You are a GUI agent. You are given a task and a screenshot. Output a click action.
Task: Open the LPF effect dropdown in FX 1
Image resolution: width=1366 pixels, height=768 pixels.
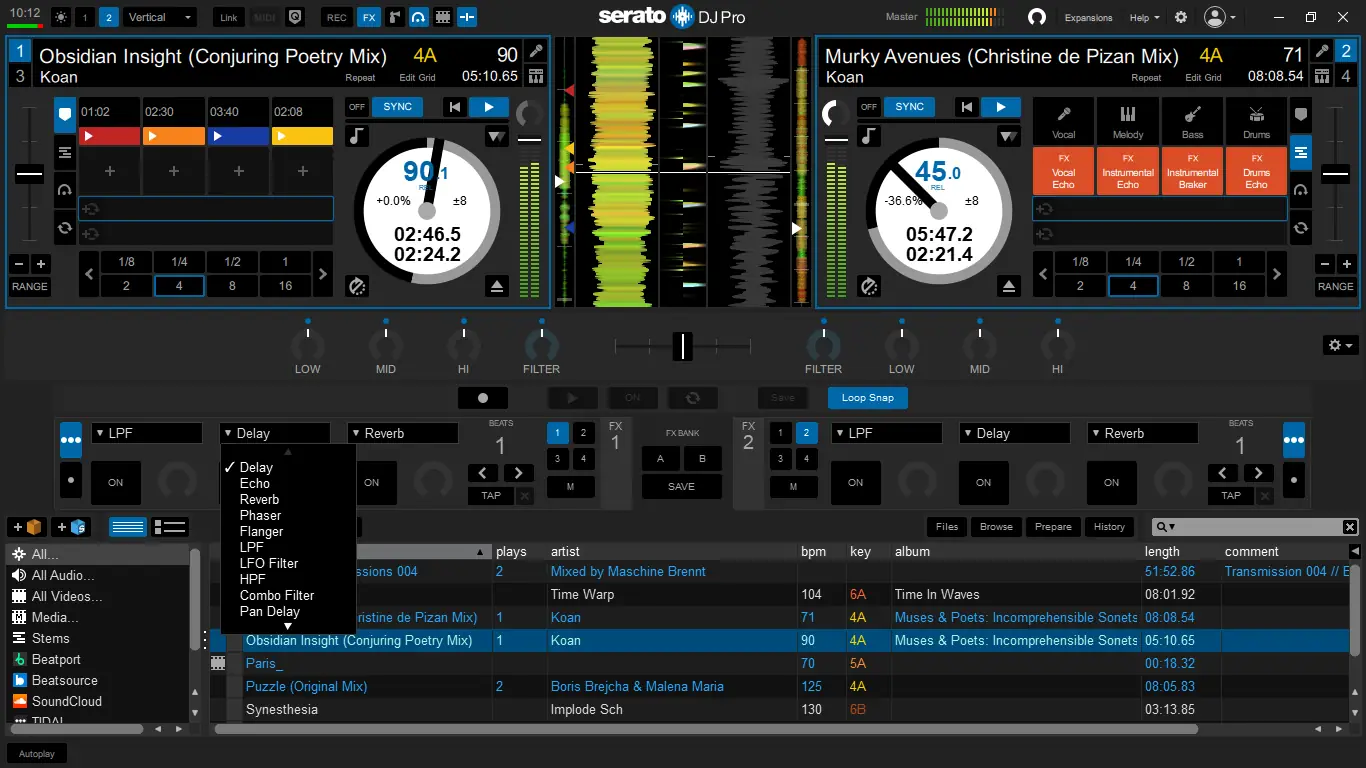point(147,433)
